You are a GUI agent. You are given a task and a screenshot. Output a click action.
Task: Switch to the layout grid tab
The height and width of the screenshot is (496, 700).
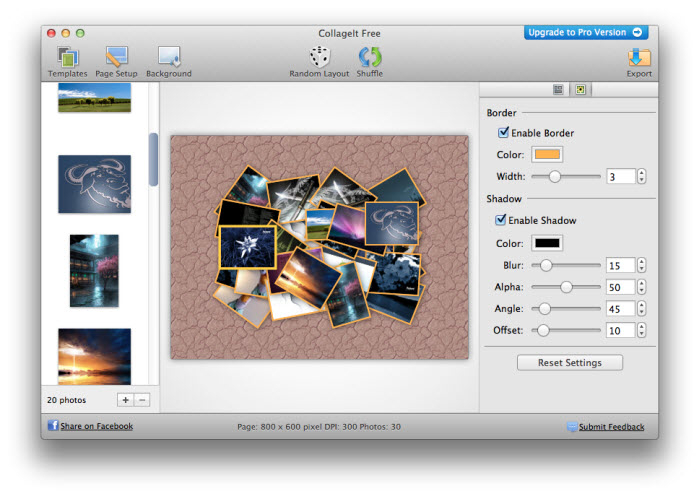[559, 90]
